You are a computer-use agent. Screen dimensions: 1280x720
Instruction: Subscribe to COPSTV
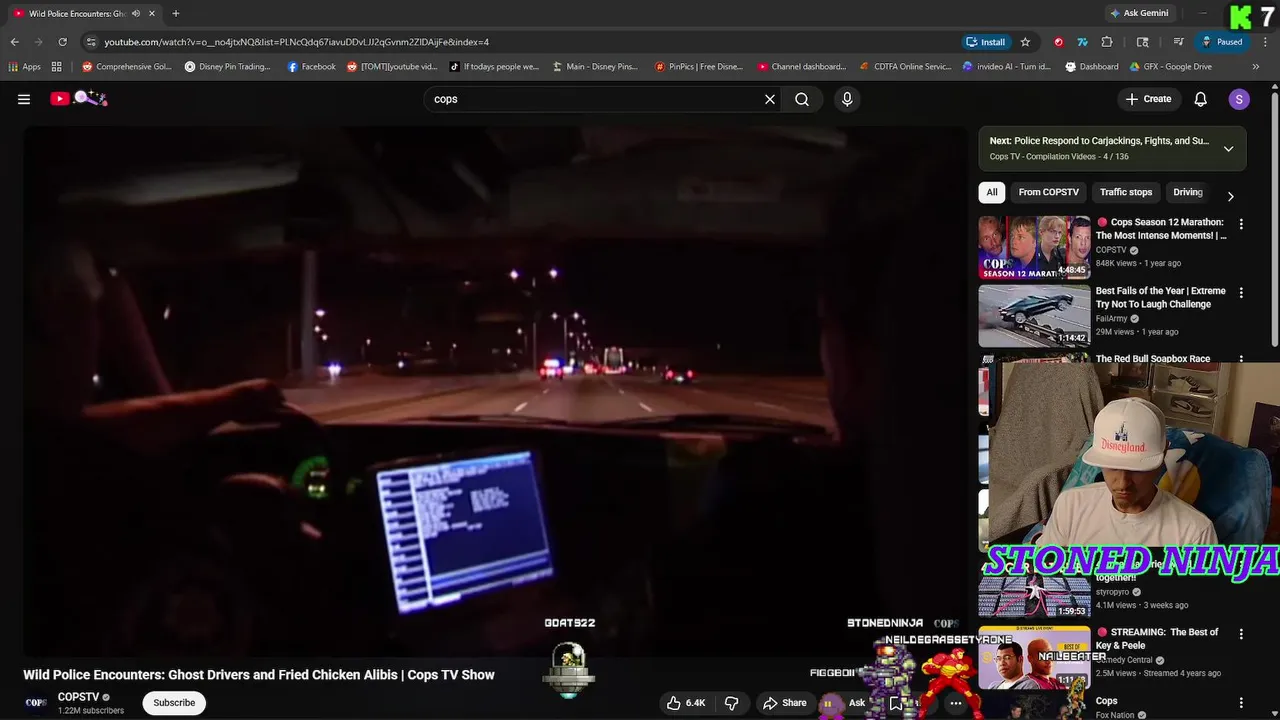[x=174, y=702]
